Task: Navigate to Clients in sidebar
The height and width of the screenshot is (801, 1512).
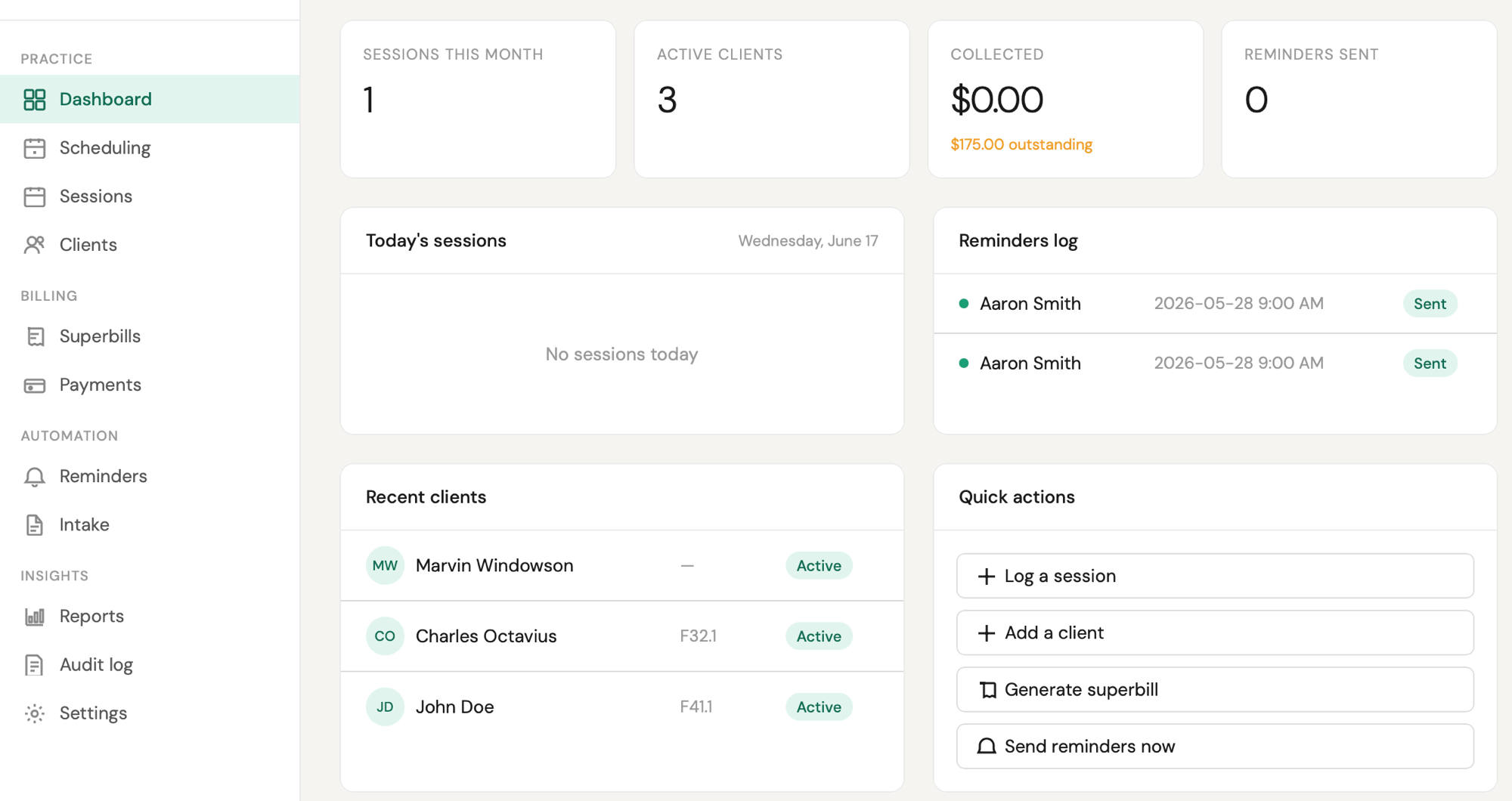Action: pos(150,244)
